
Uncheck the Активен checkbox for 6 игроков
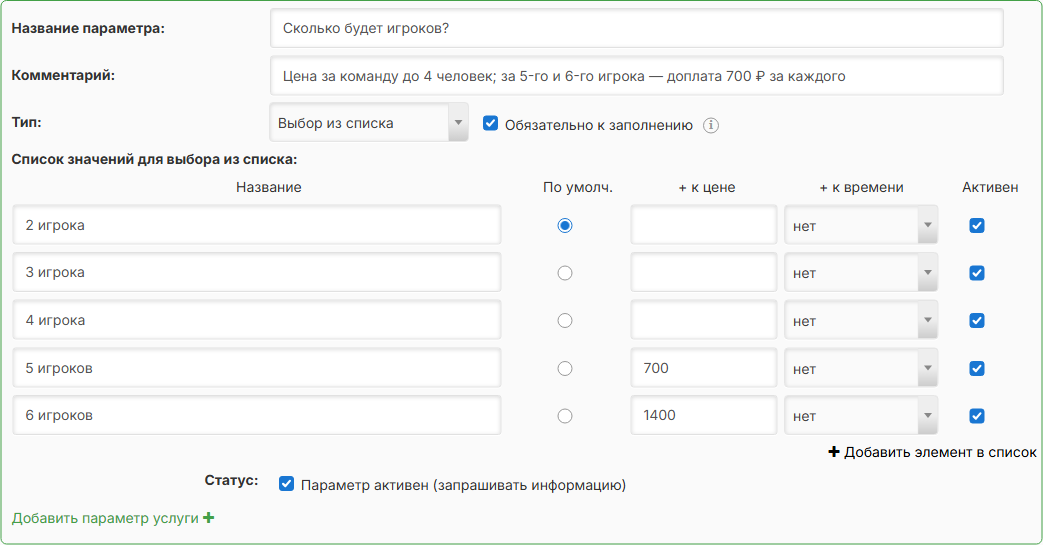(976, 416)
